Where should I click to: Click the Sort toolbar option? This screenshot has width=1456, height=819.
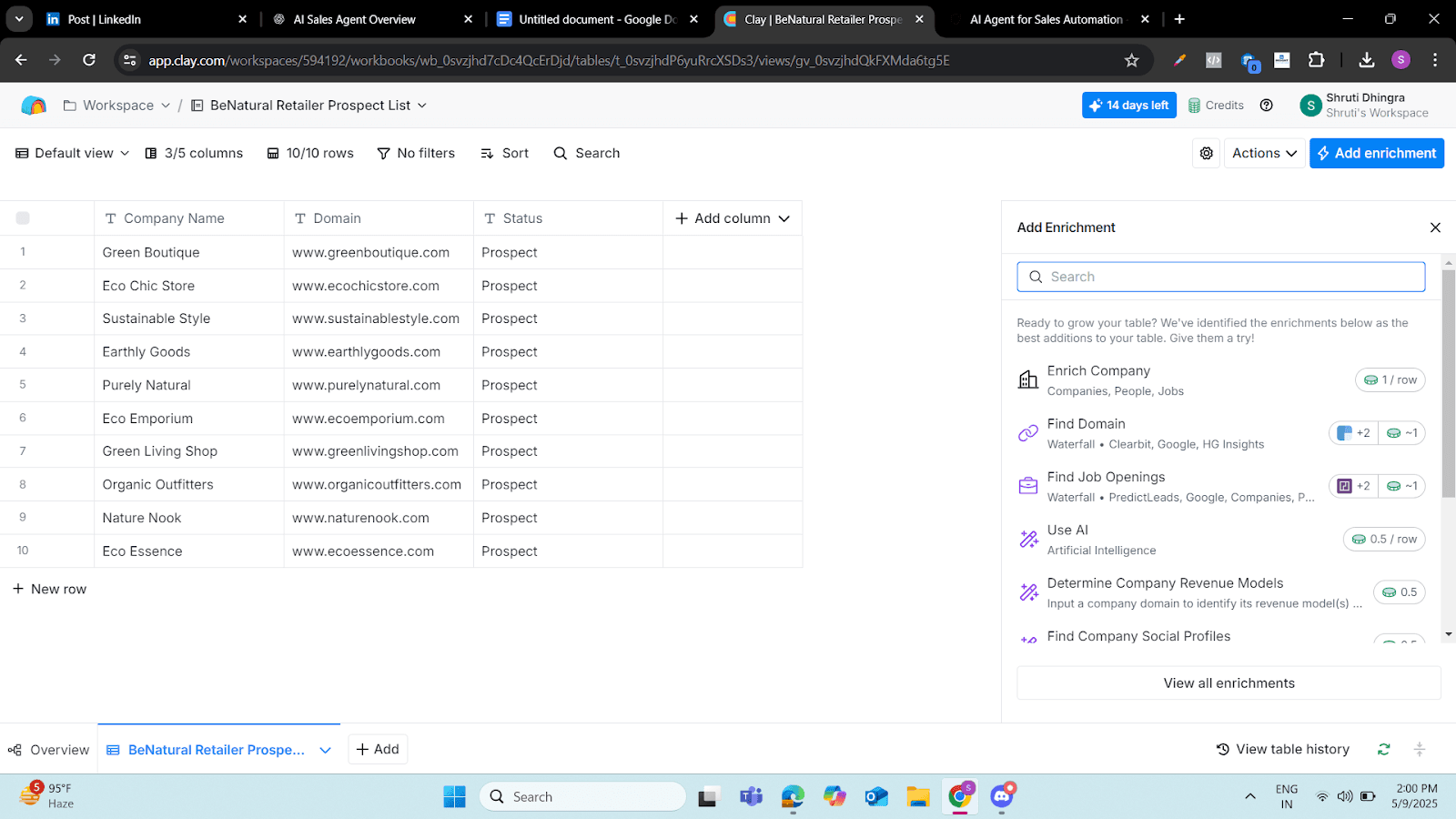pos(505,154)
